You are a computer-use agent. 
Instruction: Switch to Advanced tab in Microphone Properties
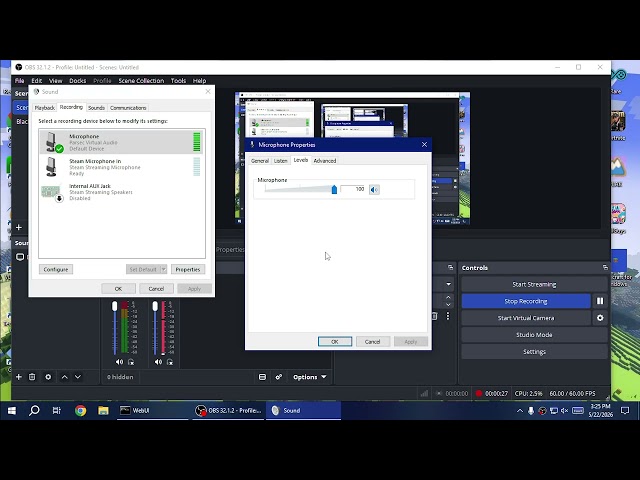(x=325, y=161)
